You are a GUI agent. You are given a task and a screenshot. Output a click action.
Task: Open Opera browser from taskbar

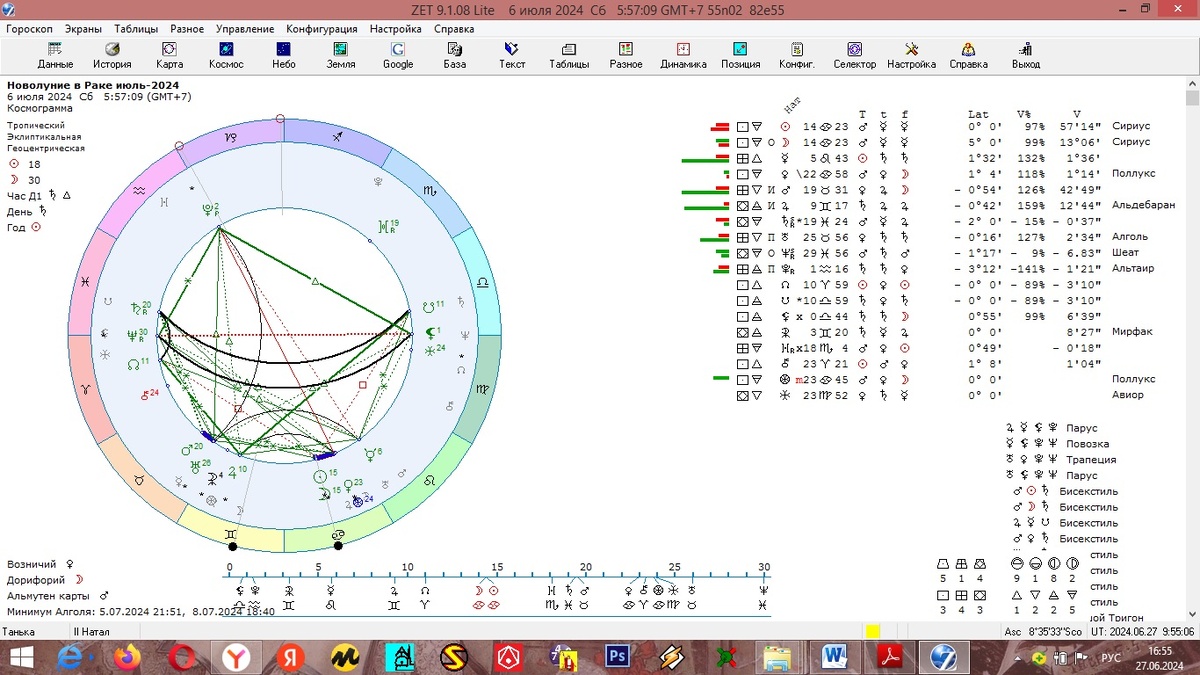point(182,657)
